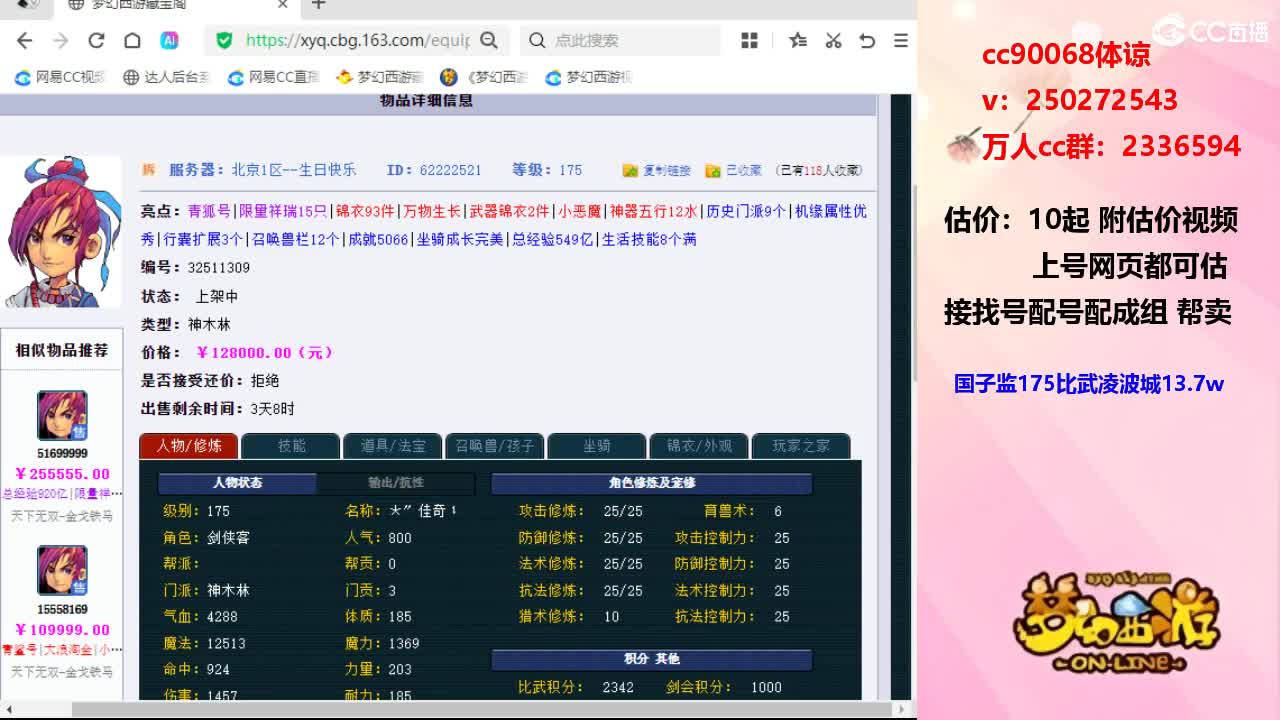Click the 历史门派9个 highlight tag

(746, 211)
